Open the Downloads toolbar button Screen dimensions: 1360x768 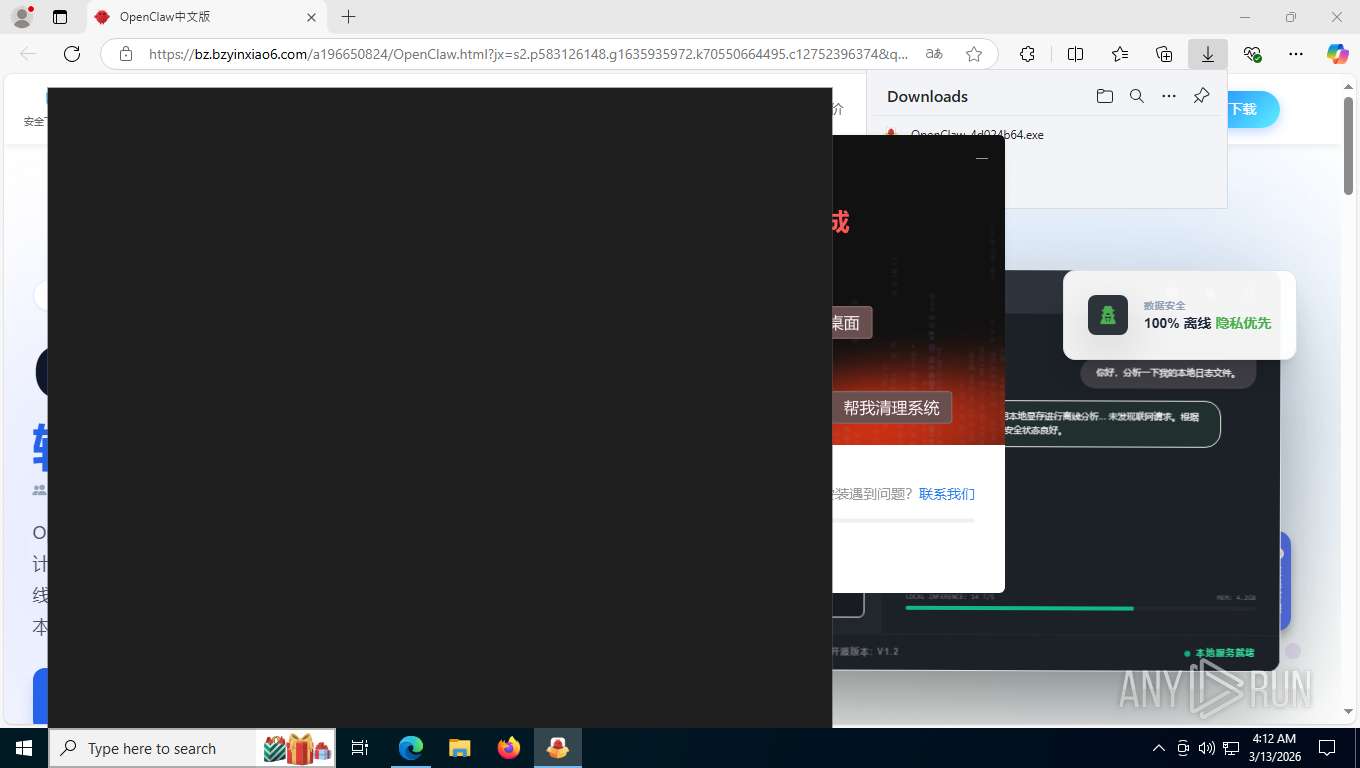pos(1208,54)
